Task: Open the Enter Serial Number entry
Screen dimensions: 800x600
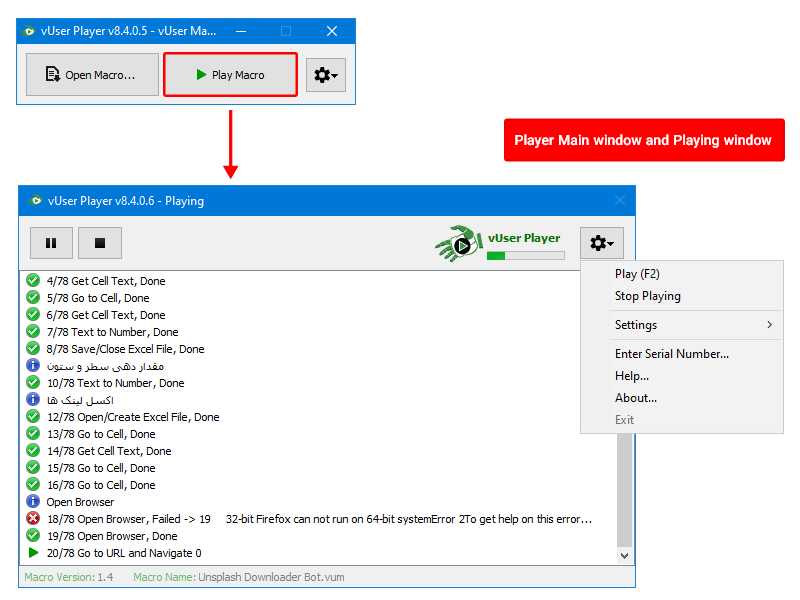Action: [671, 354]
